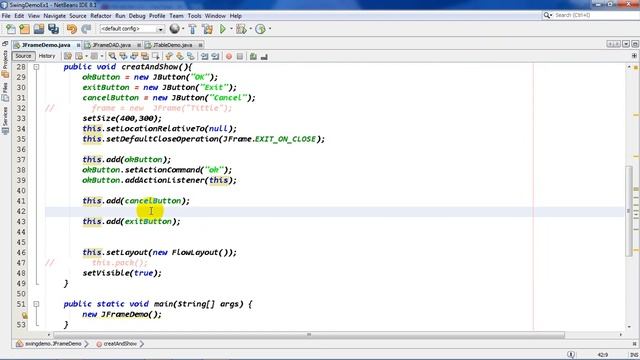Open the Tools menu
Image resolution: width=640 pixels, height=360 pixels.
click(x=195, y=16)
